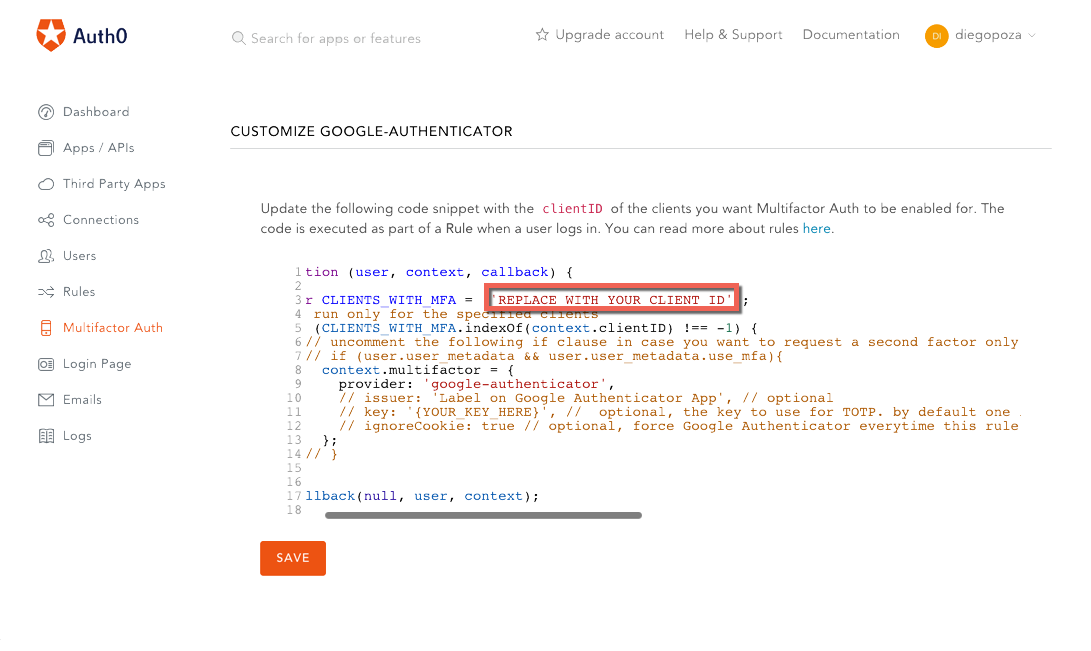Click the code editor horizontal scrollbar
The height and width of the screenshot is (651, 1091).
(483, 515)
